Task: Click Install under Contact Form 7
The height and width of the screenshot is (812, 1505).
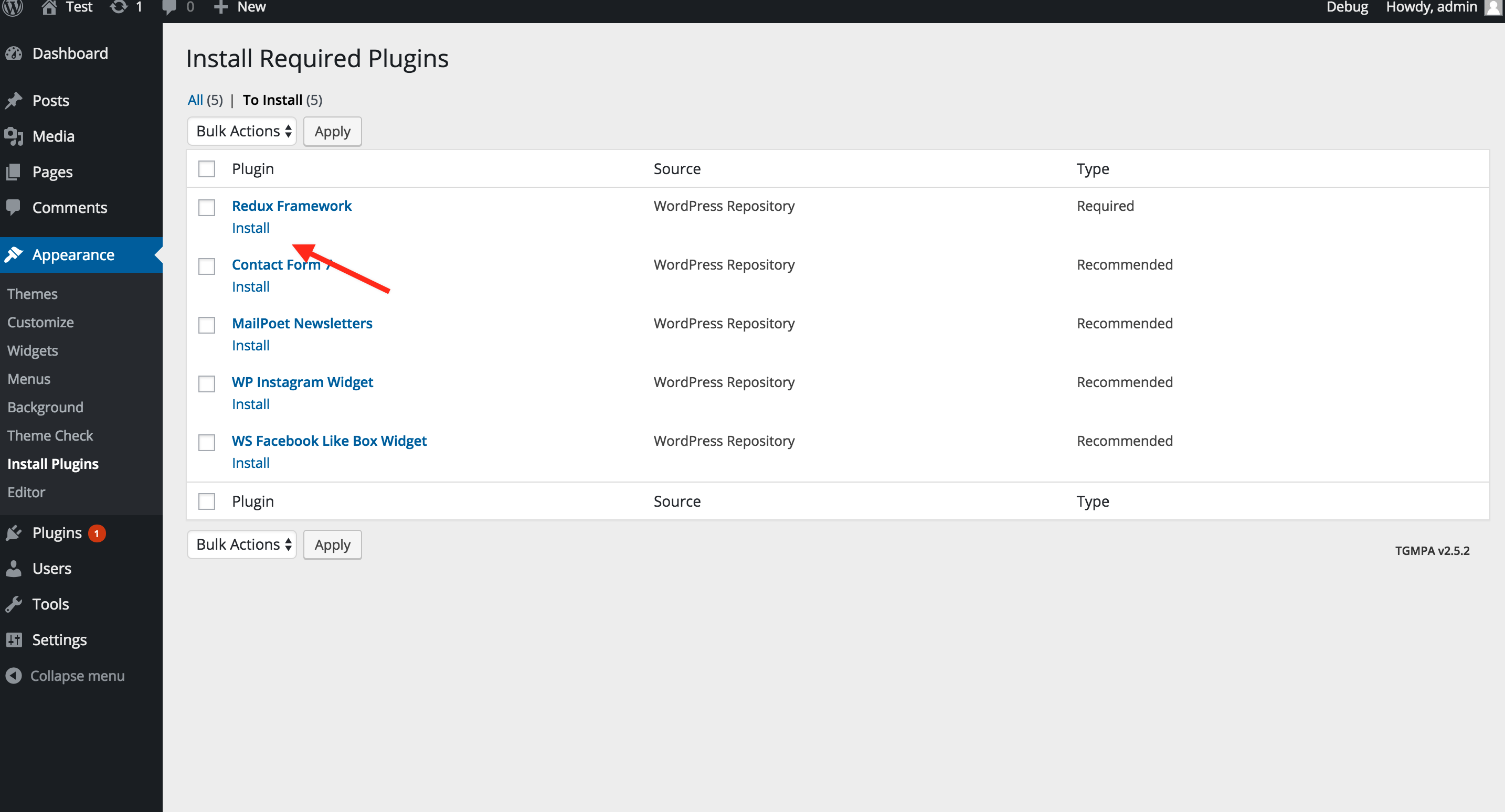Action: tap(251, 287)
